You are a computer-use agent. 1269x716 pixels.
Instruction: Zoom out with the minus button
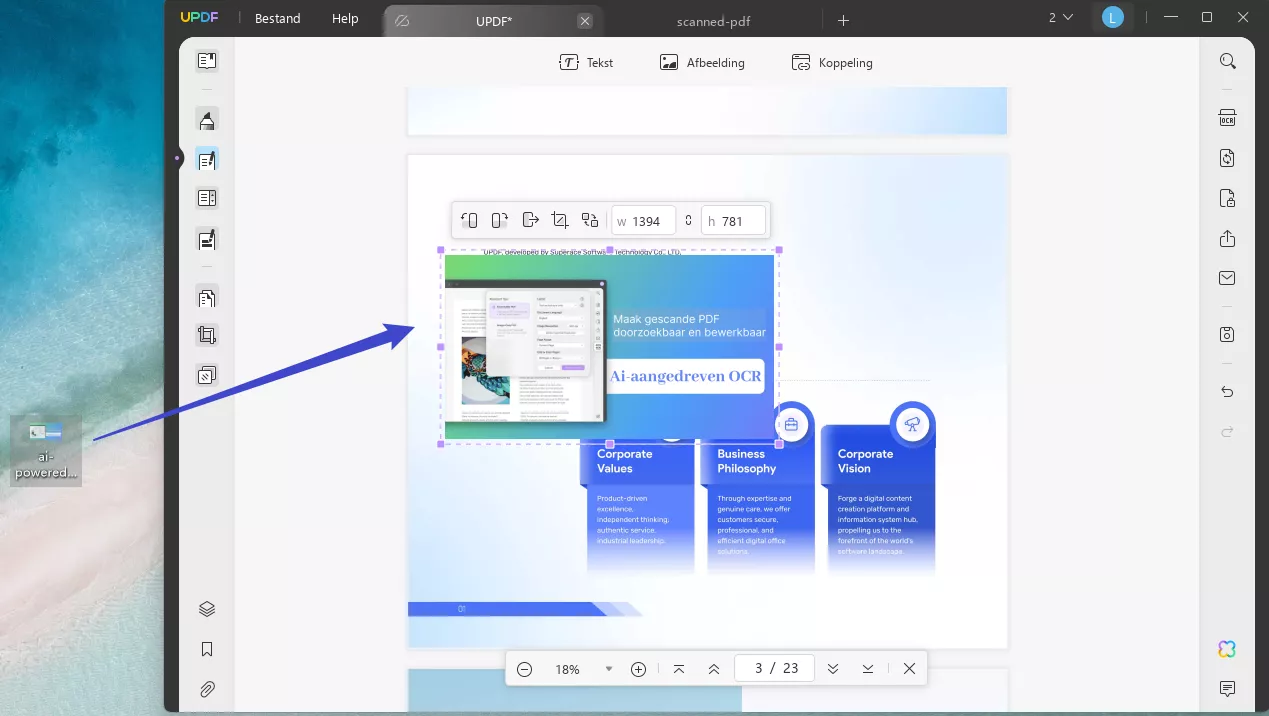click(525, 669)
